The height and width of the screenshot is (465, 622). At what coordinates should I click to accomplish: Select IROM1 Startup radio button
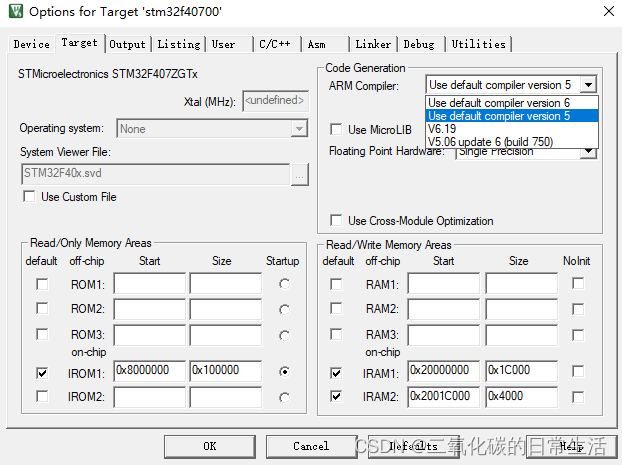click(x=284, y=371)
